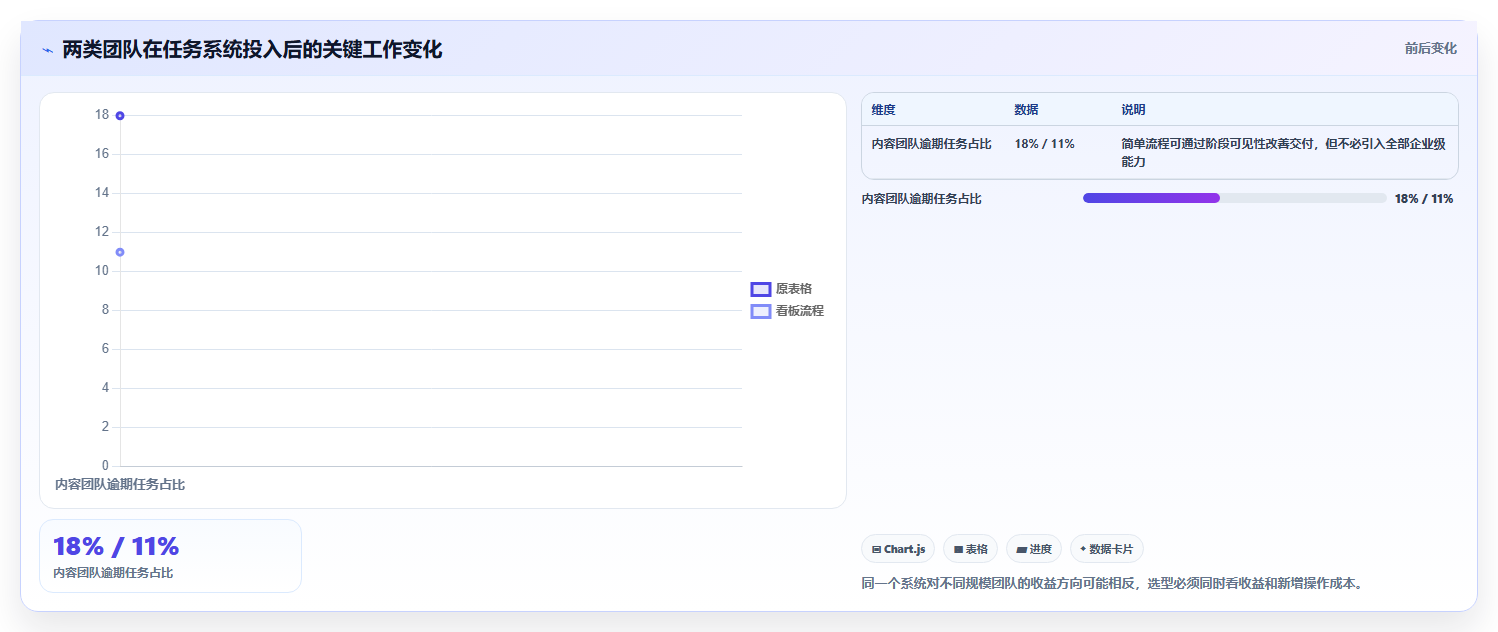Select the 表格 tag chip

click(x=970, y=549)
